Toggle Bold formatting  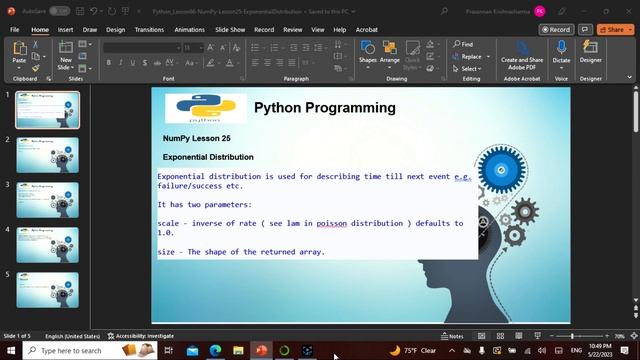[109, 63]
